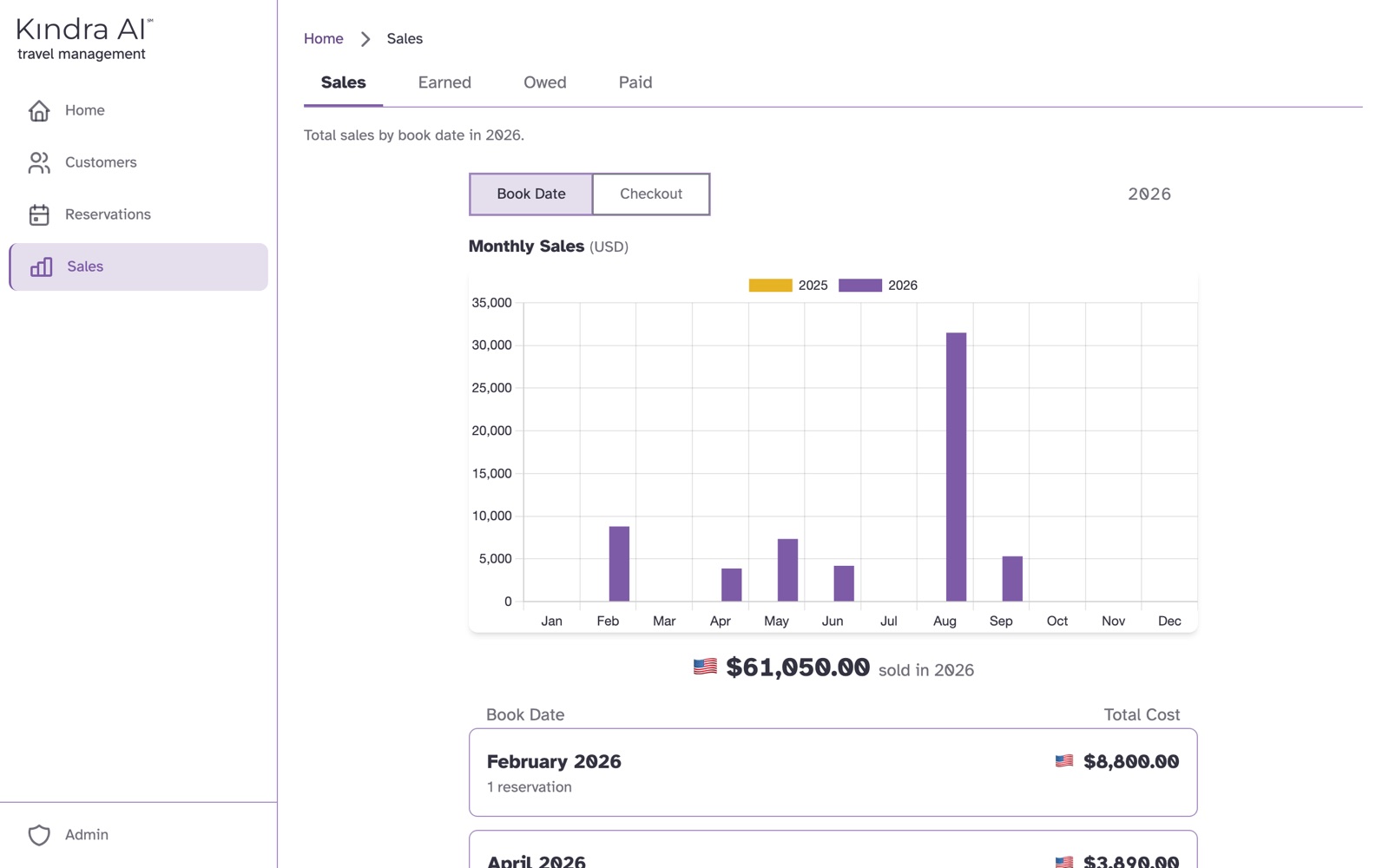Switch to the Owed tab
1389x868 pixels.
click(x=545, y=83)
